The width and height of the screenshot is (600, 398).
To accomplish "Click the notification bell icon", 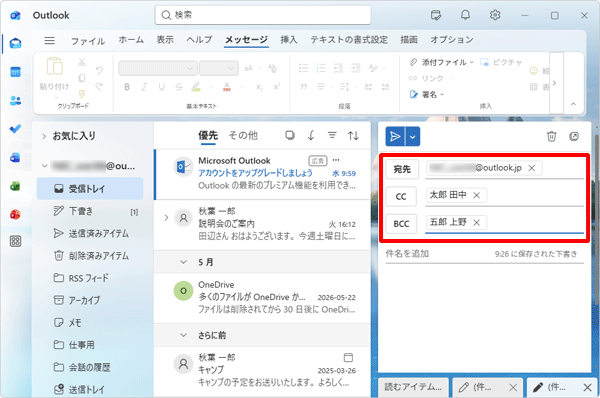I will pos(465,15).
